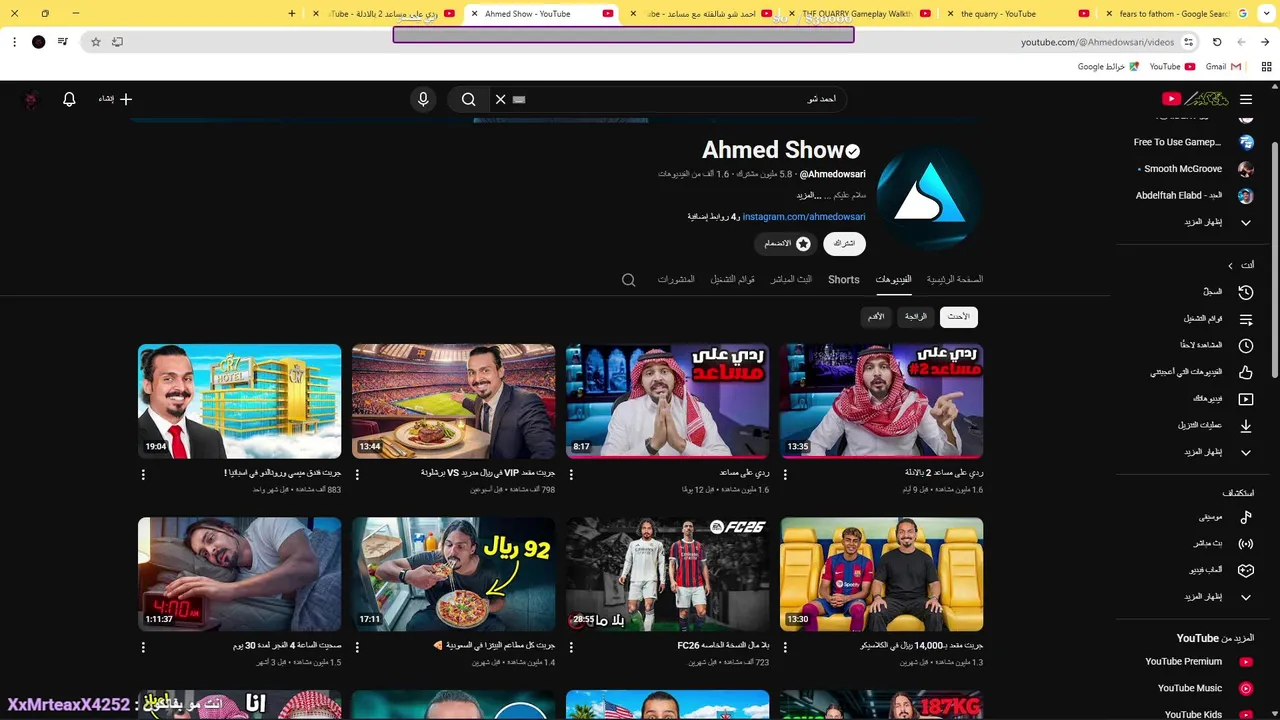Viewport: 1280px width, 720px height.
Task: Select the Latest (الأحدث) filter chip
Action: [x=959, y=317]
